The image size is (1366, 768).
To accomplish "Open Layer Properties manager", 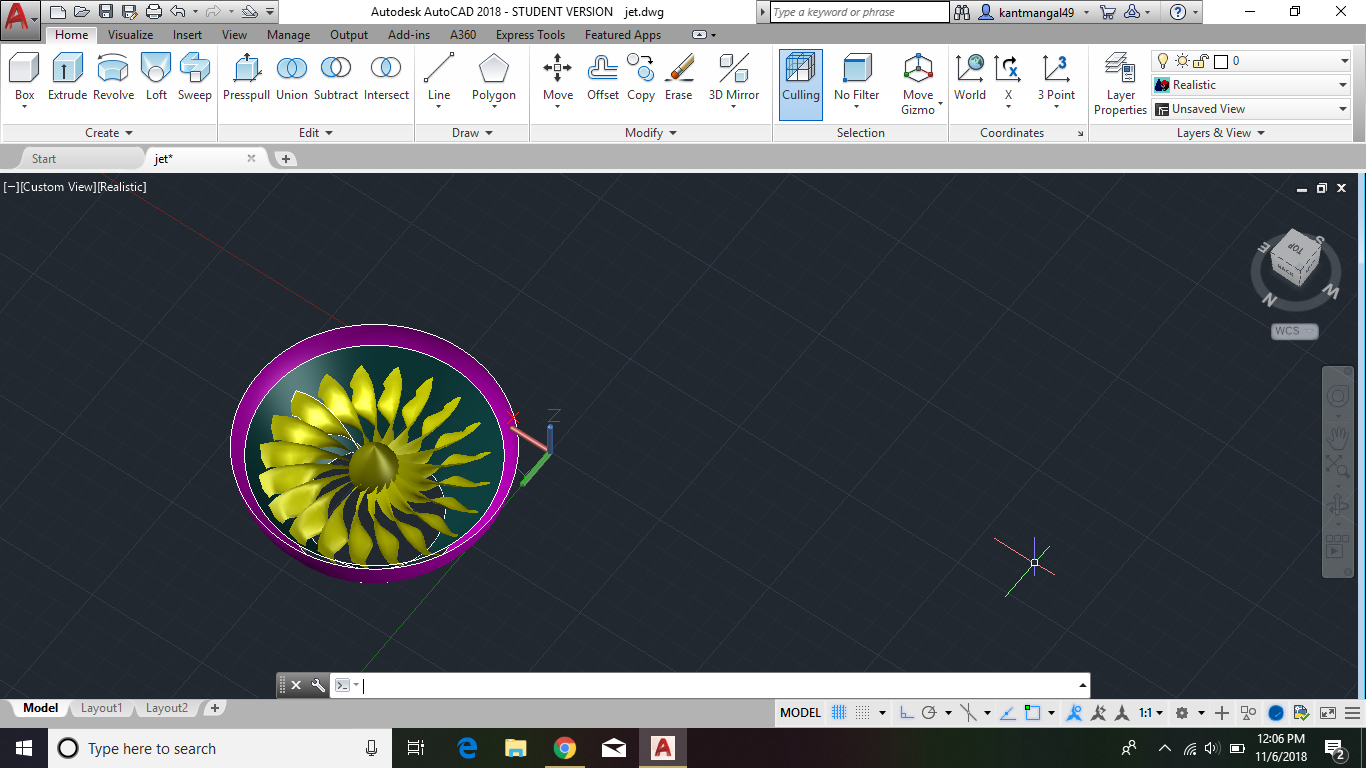I will pos(1120,84).
